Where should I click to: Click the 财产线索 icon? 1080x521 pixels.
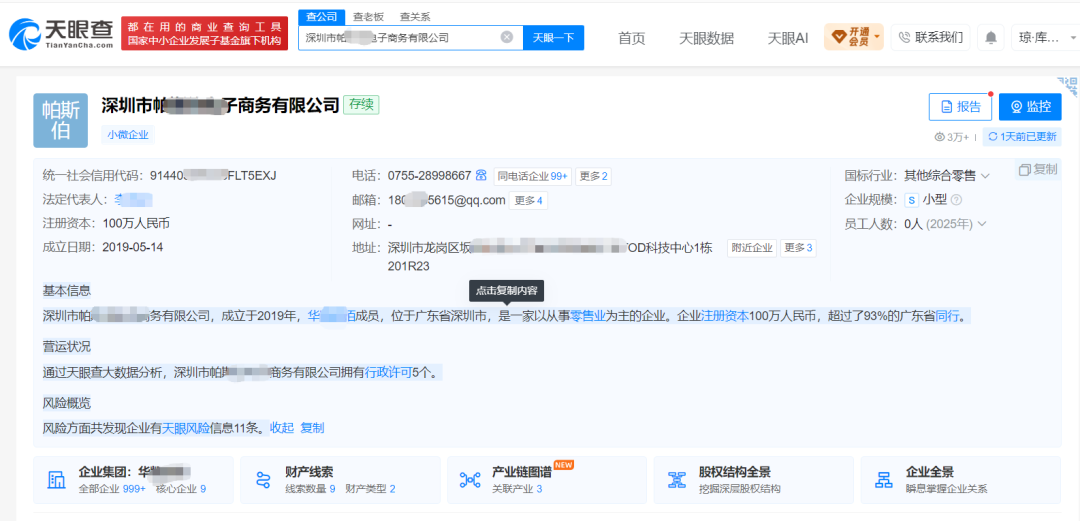pyautogui.click(x=263, y=480)
